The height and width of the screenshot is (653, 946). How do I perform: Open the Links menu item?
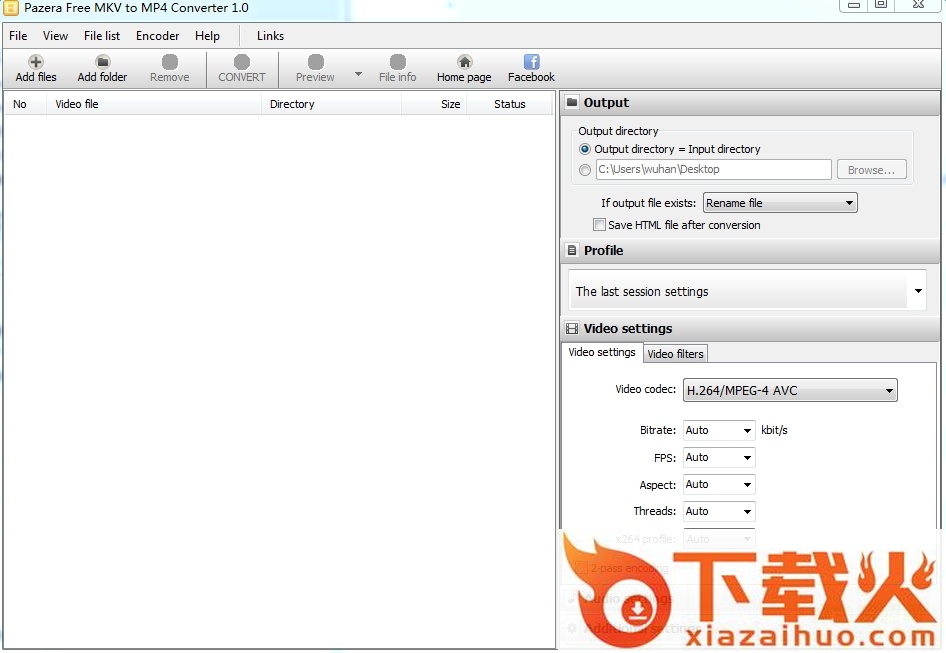point(270,36)
